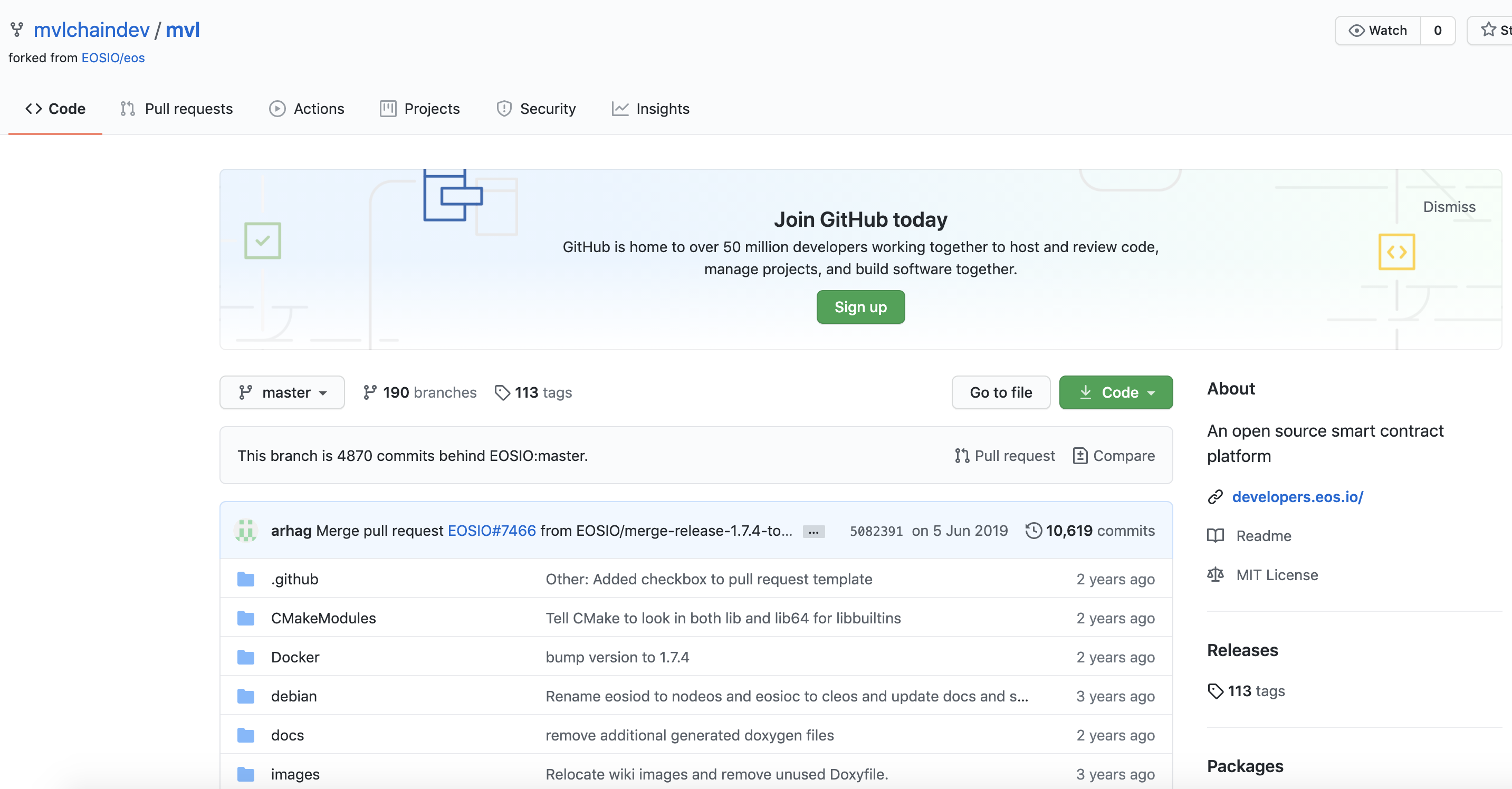The height and width of the screenshot is (789, 1512).
Task: Open the Insights tab
Action: click(x=650, y=109)
